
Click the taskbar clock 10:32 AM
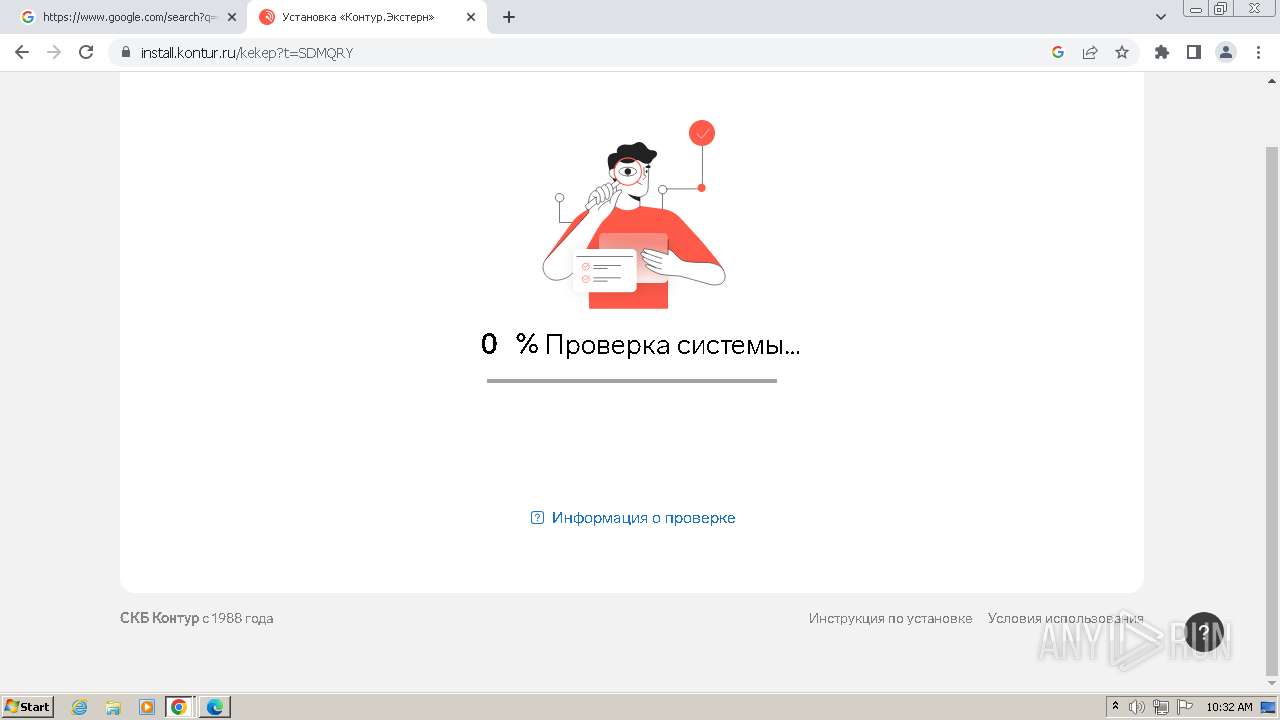coord(1229,707)
